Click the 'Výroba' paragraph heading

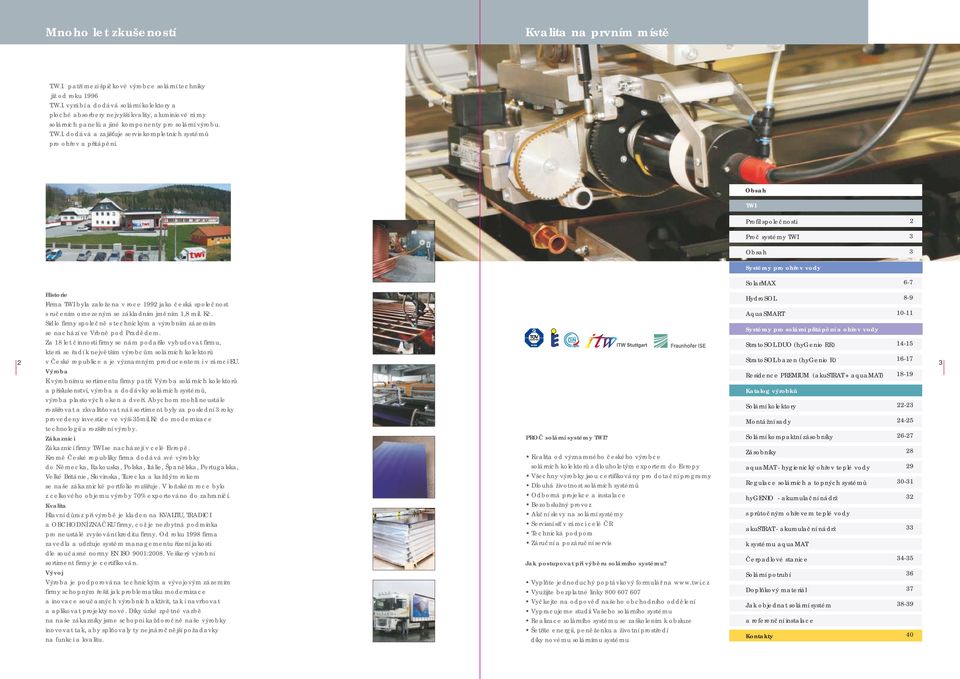pyautogui.click(x=56, y=371)
